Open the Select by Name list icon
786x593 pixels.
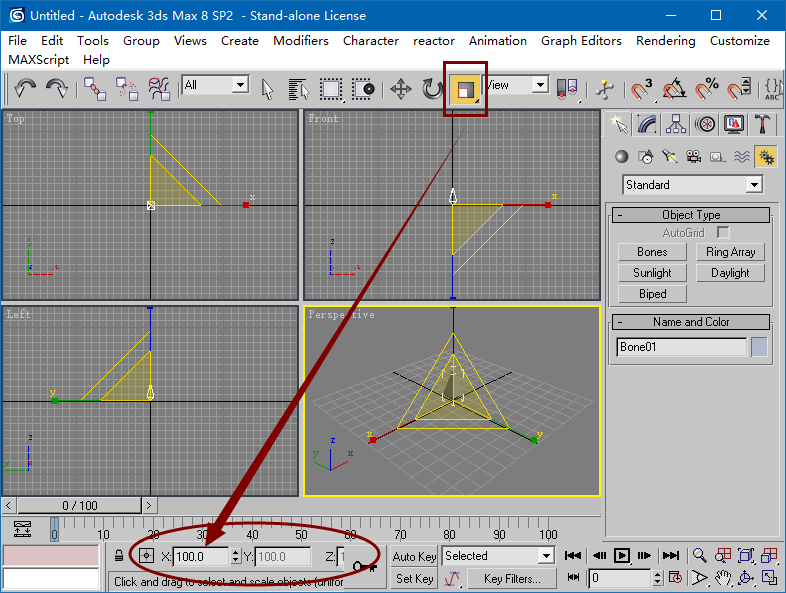[x=299, y=90]
